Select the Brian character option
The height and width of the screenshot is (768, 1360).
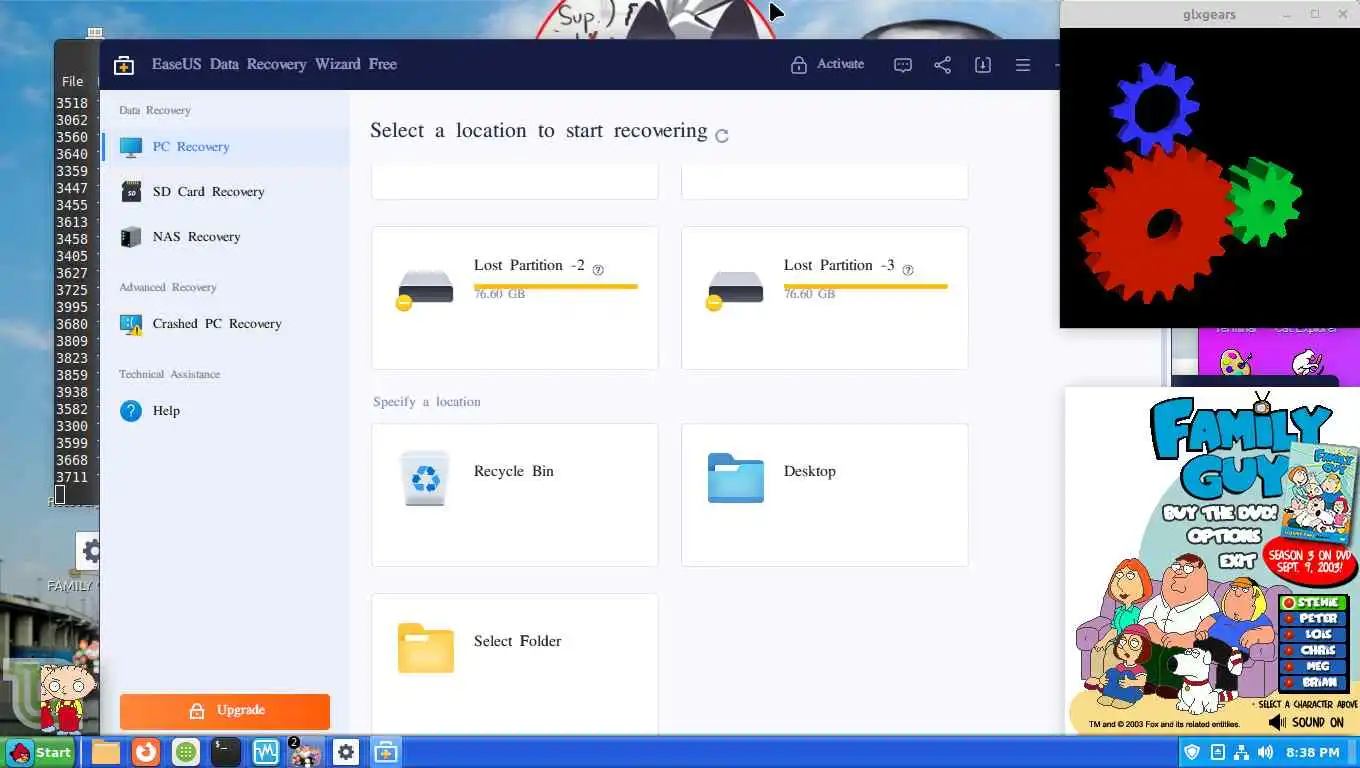point(1314,683)
